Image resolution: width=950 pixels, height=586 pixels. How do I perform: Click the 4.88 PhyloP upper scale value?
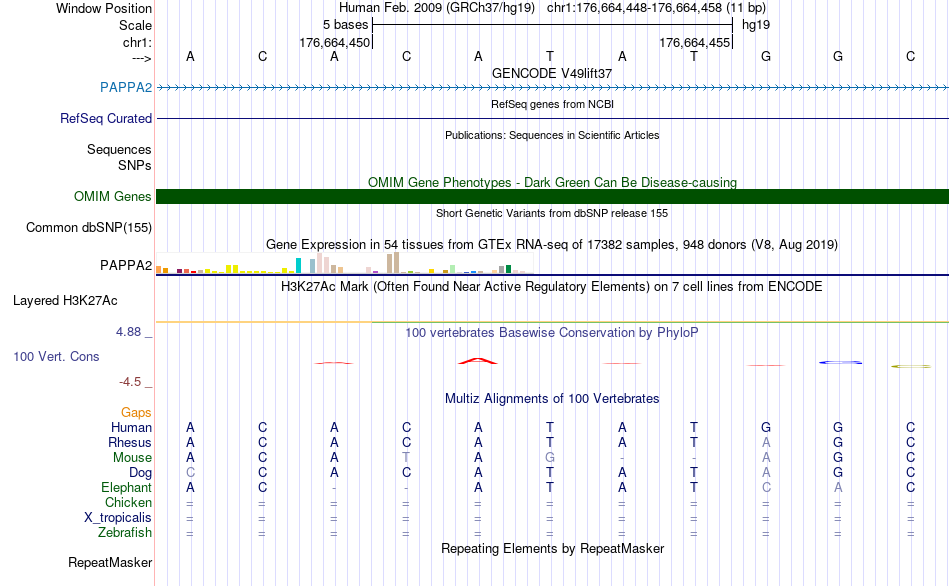[128, 332]
